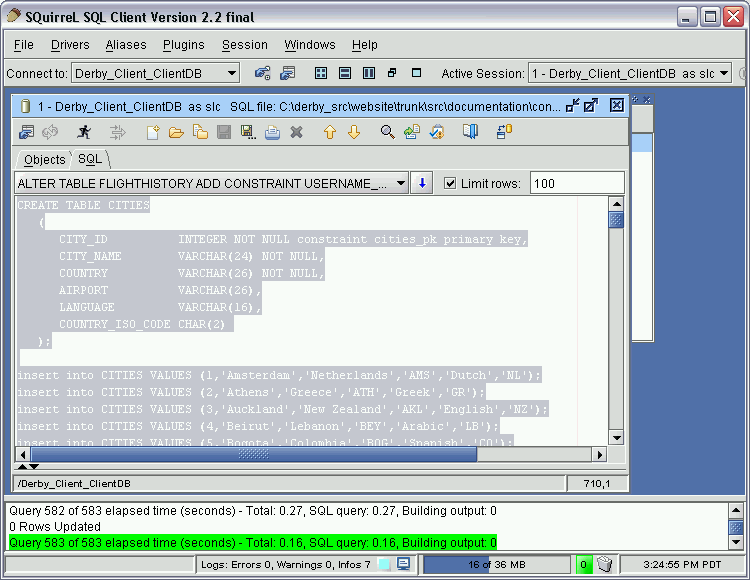
Task: Open the SQL history combo box
Action: click(401, 183)
